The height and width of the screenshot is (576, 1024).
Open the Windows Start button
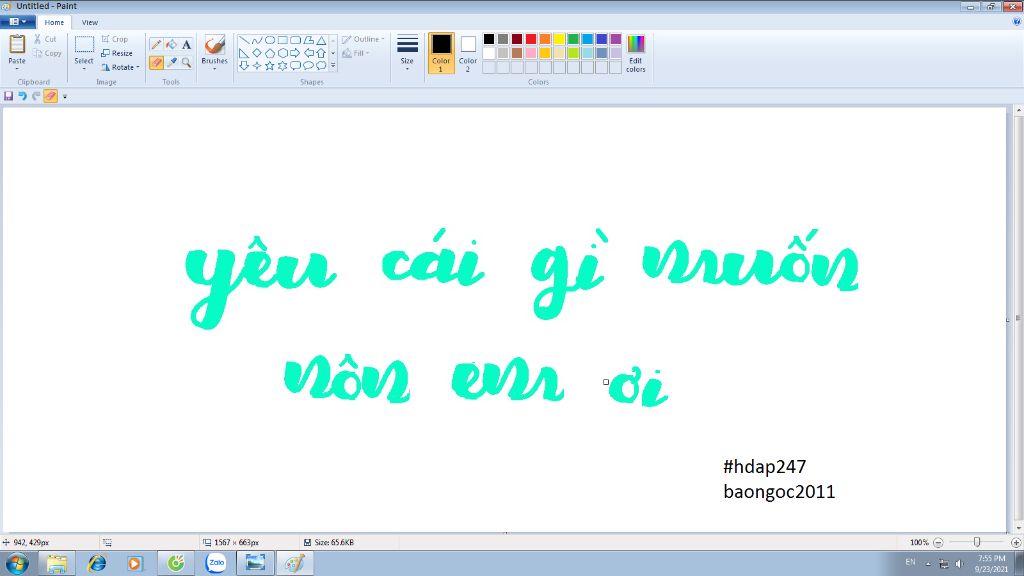tap(17, 563)
